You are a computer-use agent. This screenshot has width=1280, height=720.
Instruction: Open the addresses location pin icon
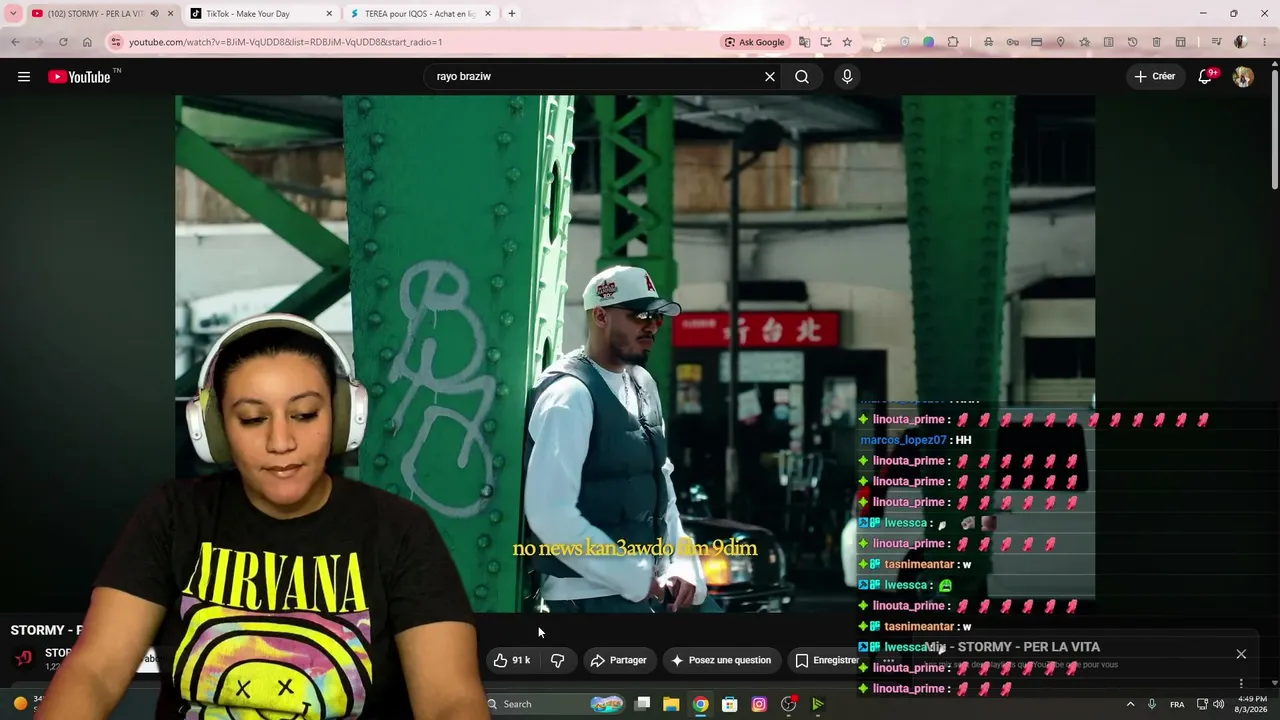coord(1060,42)
